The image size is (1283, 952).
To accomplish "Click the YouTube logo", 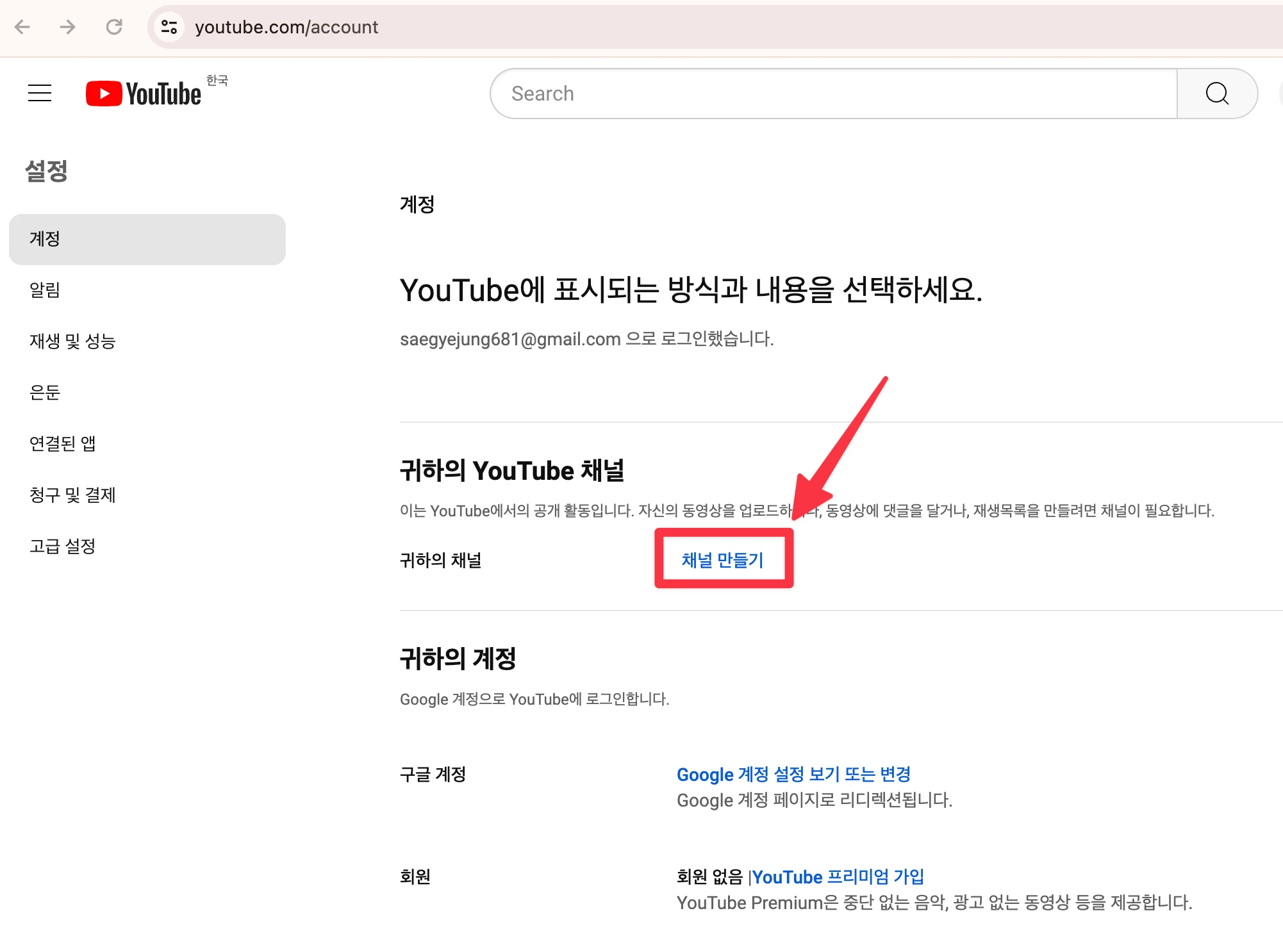I will coord(144,94).
